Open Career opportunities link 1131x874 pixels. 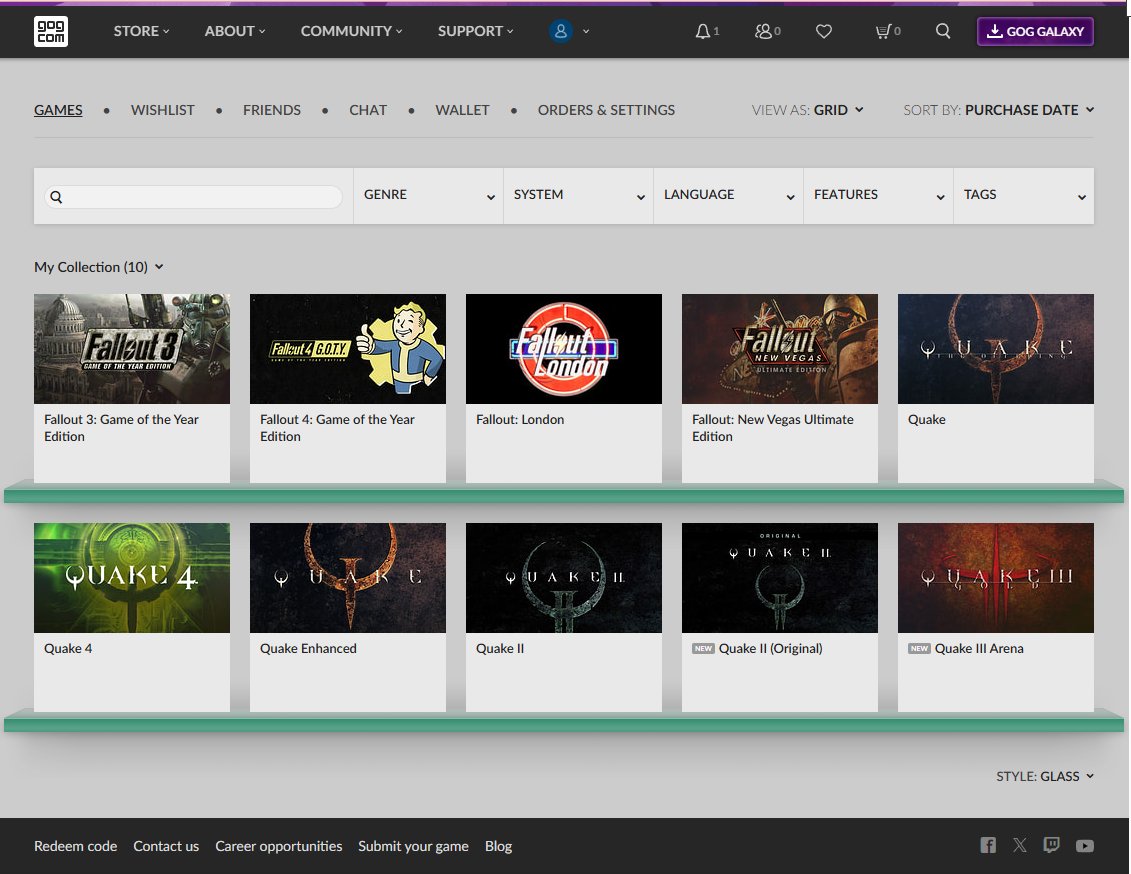pos(278,846)
